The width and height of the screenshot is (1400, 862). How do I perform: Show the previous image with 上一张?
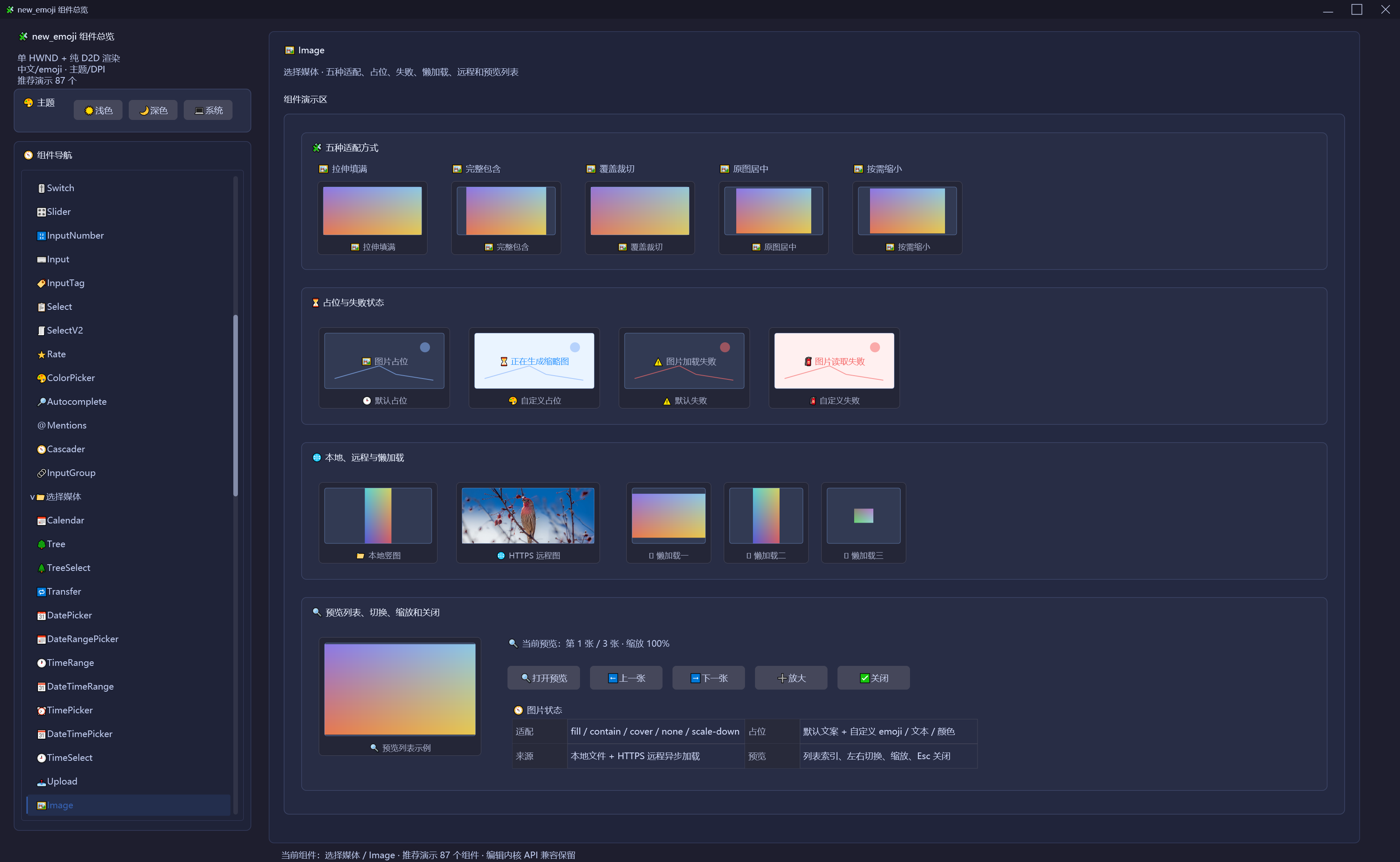[626, 678]
